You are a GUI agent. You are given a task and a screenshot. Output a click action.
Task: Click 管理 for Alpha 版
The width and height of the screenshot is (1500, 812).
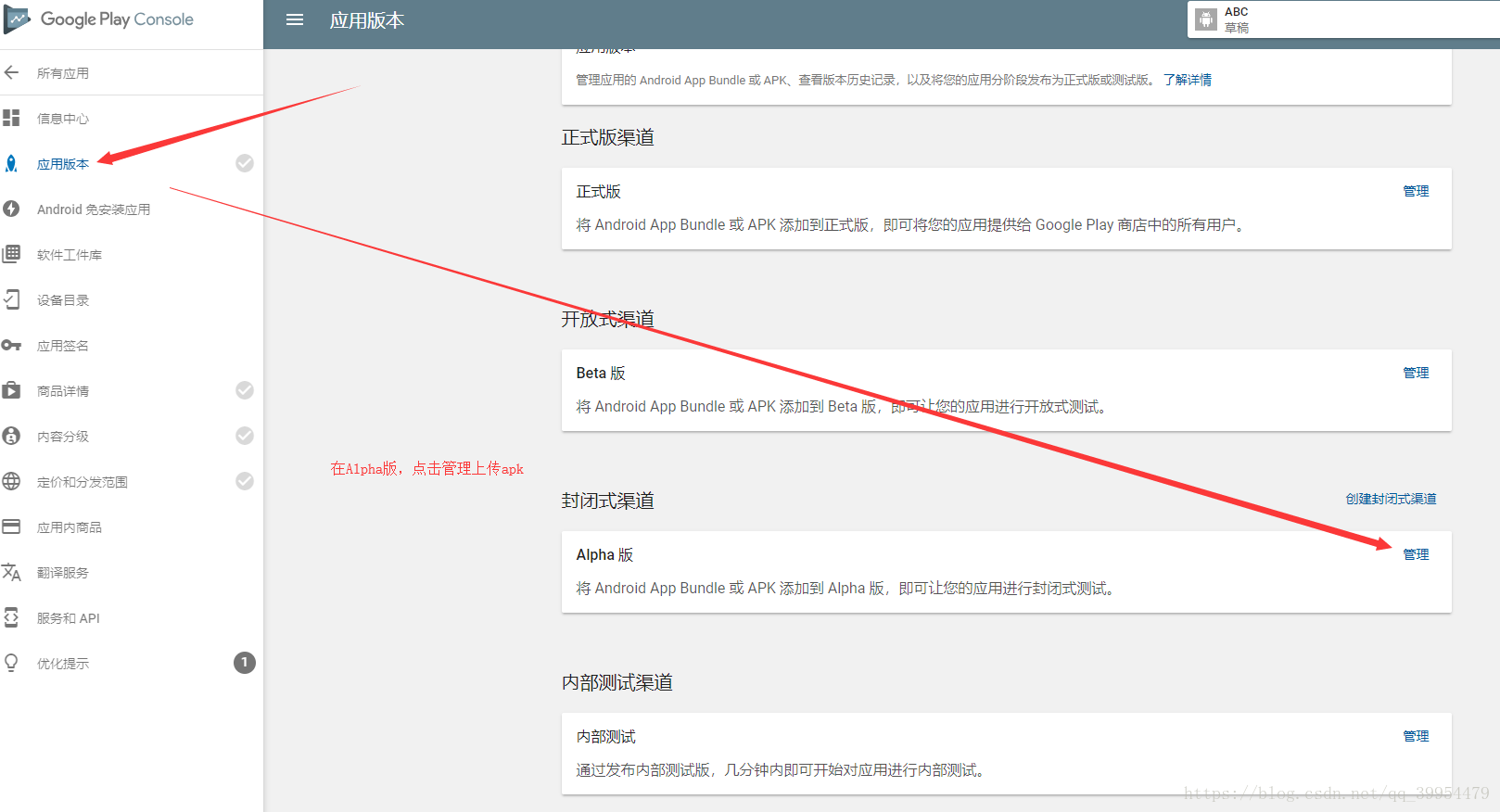(x=1416, y=554)
